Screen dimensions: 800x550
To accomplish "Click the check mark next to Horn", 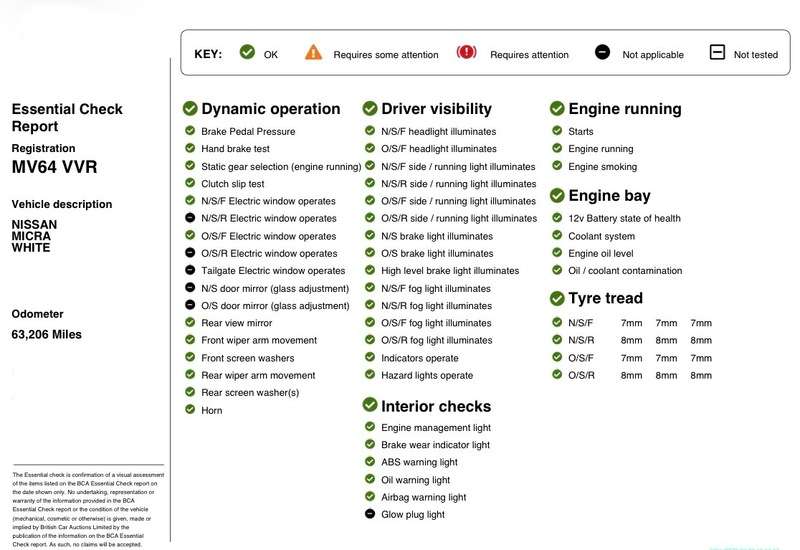I will pyautogui.click(x=190, y=410).
